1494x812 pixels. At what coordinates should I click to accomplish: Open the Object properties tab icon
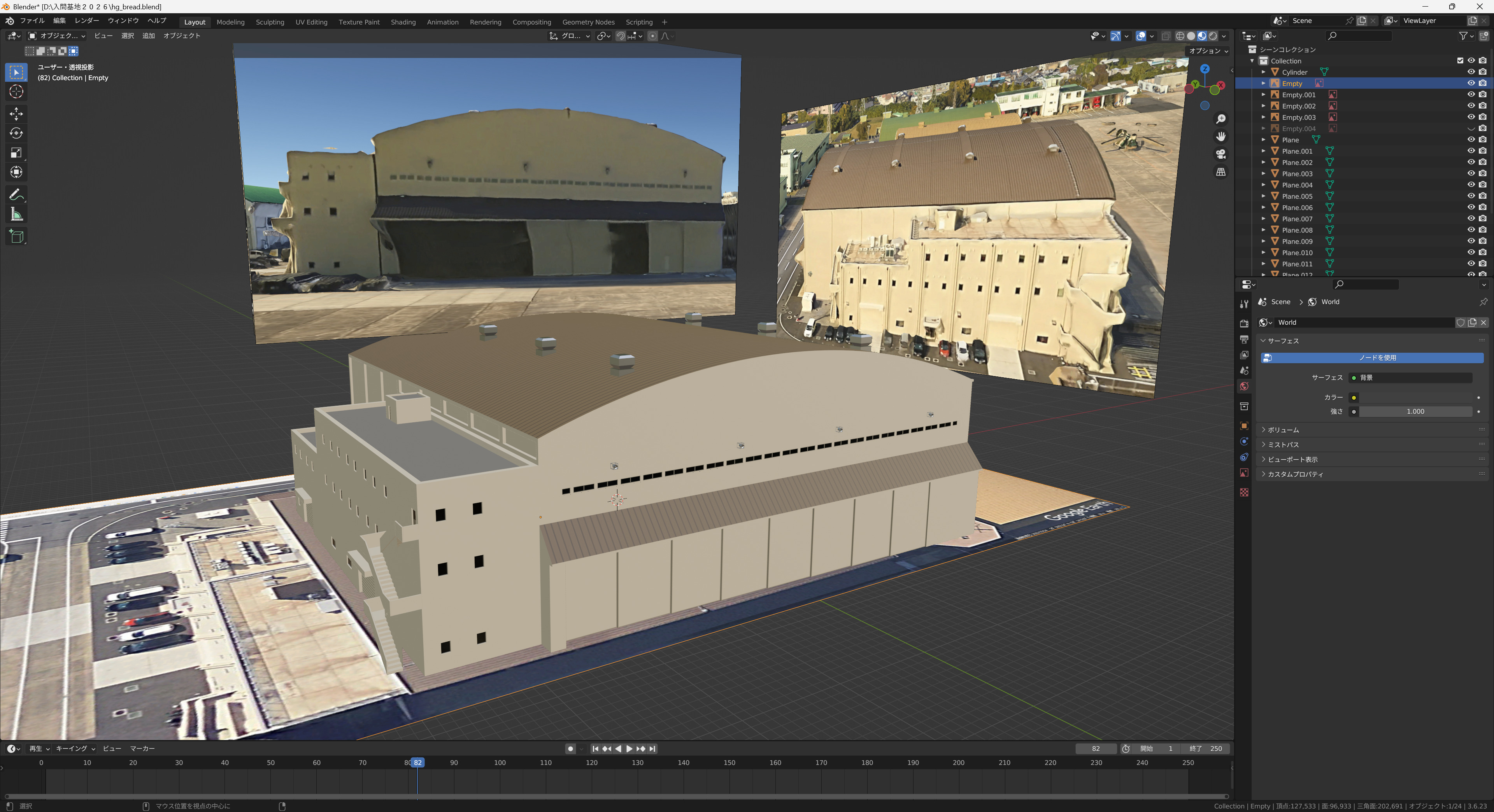point(1244,426)
